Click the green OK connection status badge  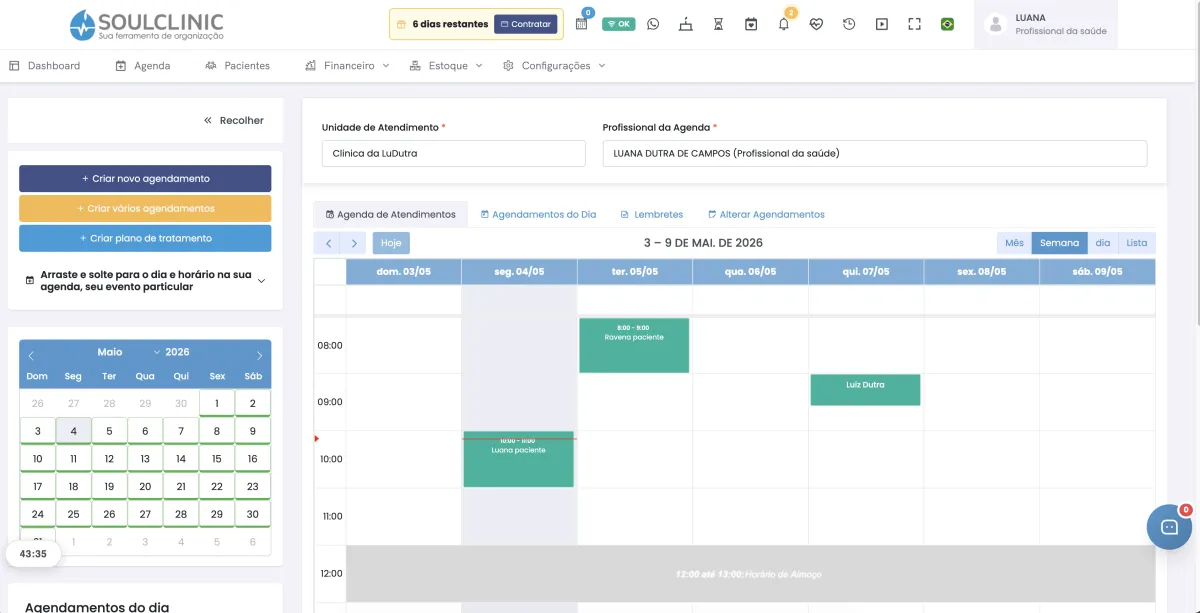618,24
